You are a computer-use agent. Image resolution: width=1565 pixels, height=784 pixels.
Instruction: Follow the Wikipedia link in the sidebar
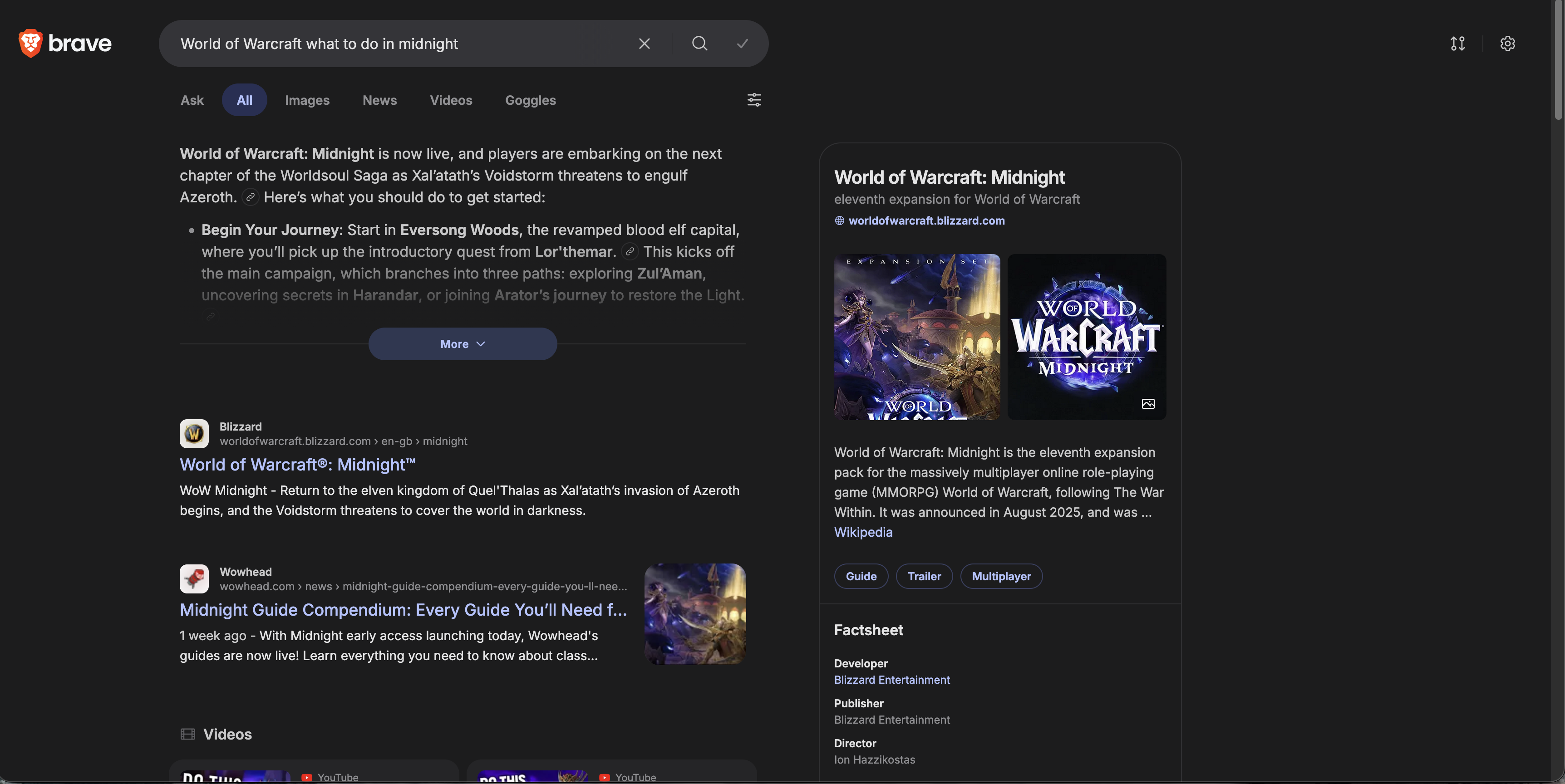(863, 532)
